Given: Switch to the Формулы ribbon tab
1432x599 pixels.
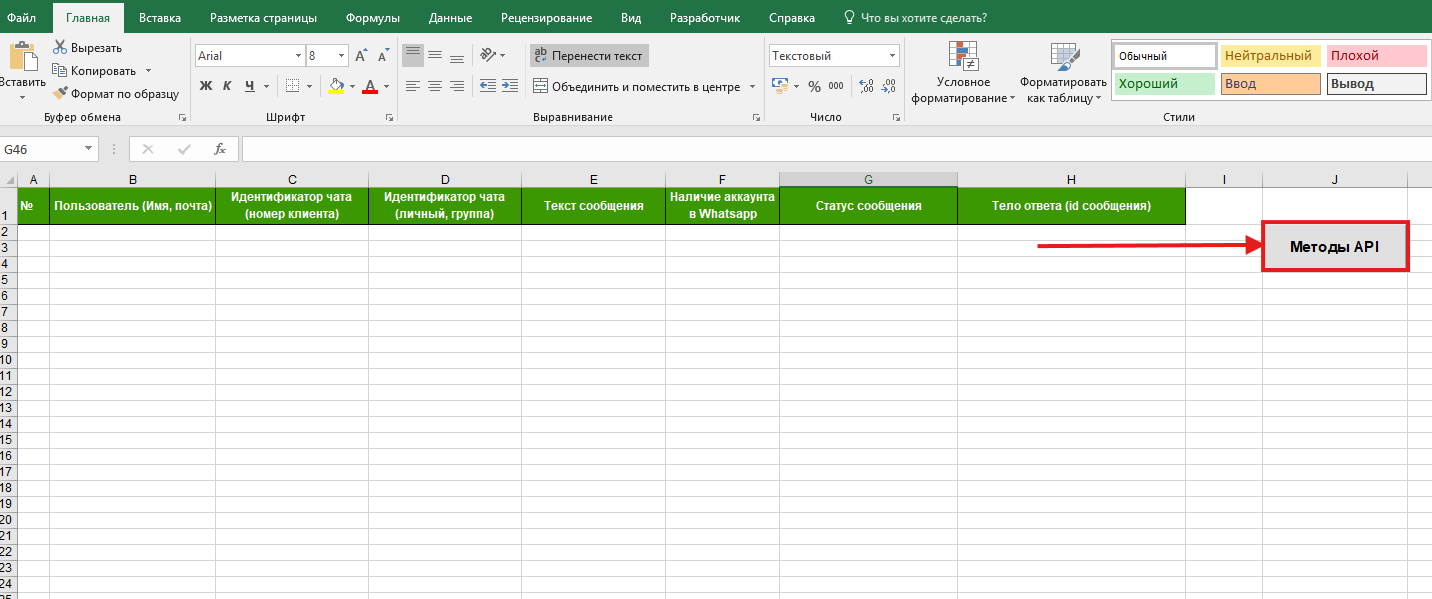Looking at the screenshot, I should pos(372,18).
